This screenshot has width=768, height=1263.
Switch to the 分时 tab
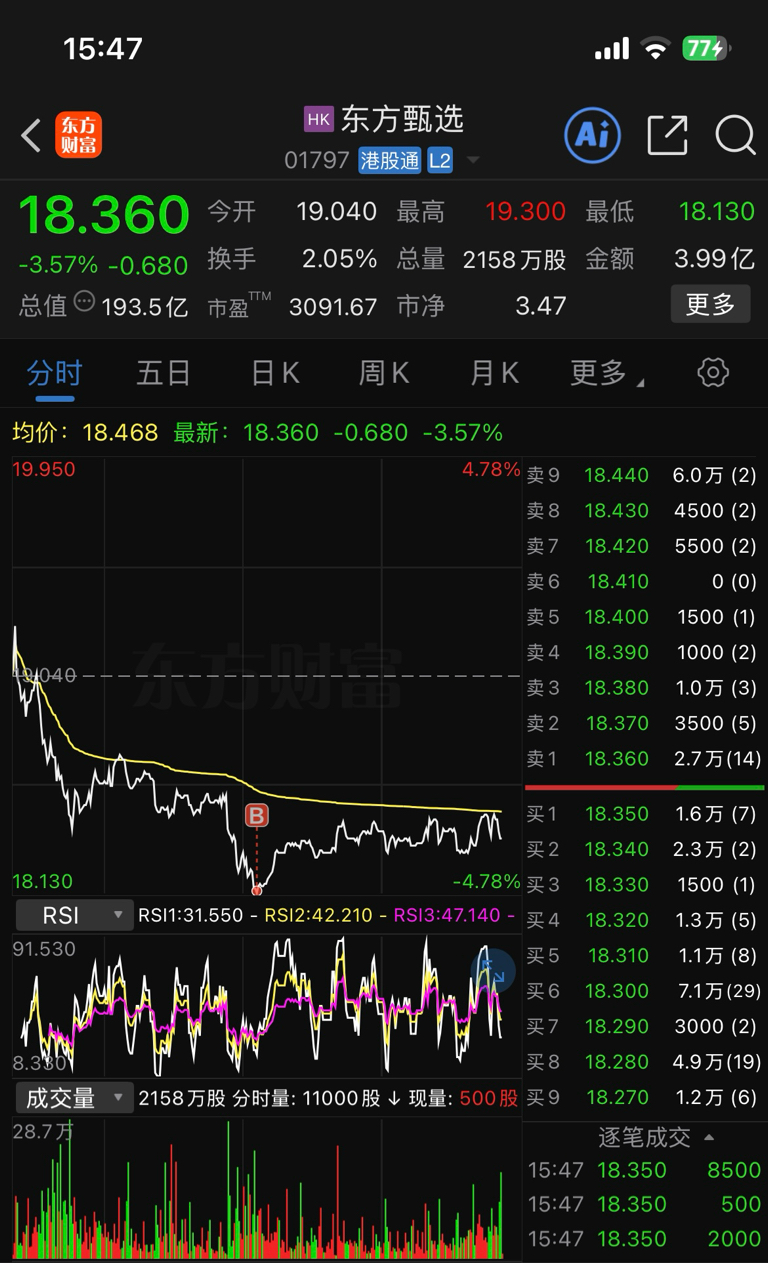point(54,374)
